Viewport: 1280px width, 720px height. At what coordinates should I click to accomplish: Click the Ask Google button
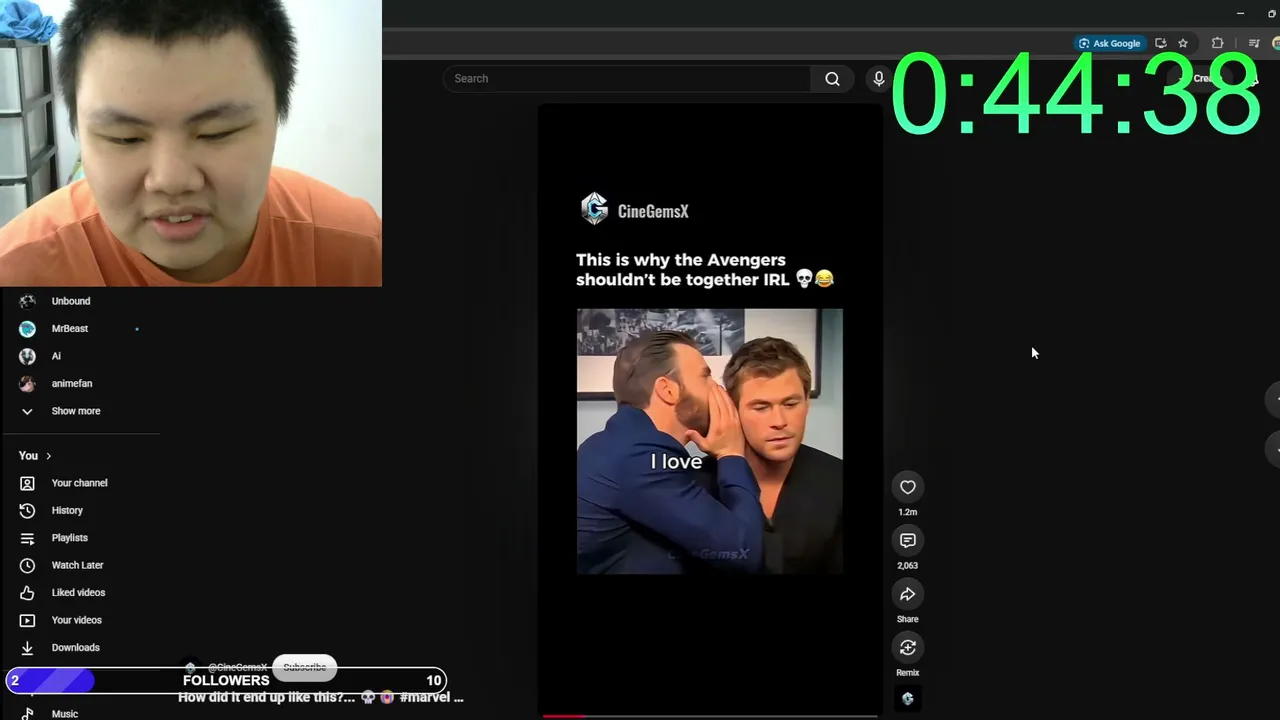1109,43
